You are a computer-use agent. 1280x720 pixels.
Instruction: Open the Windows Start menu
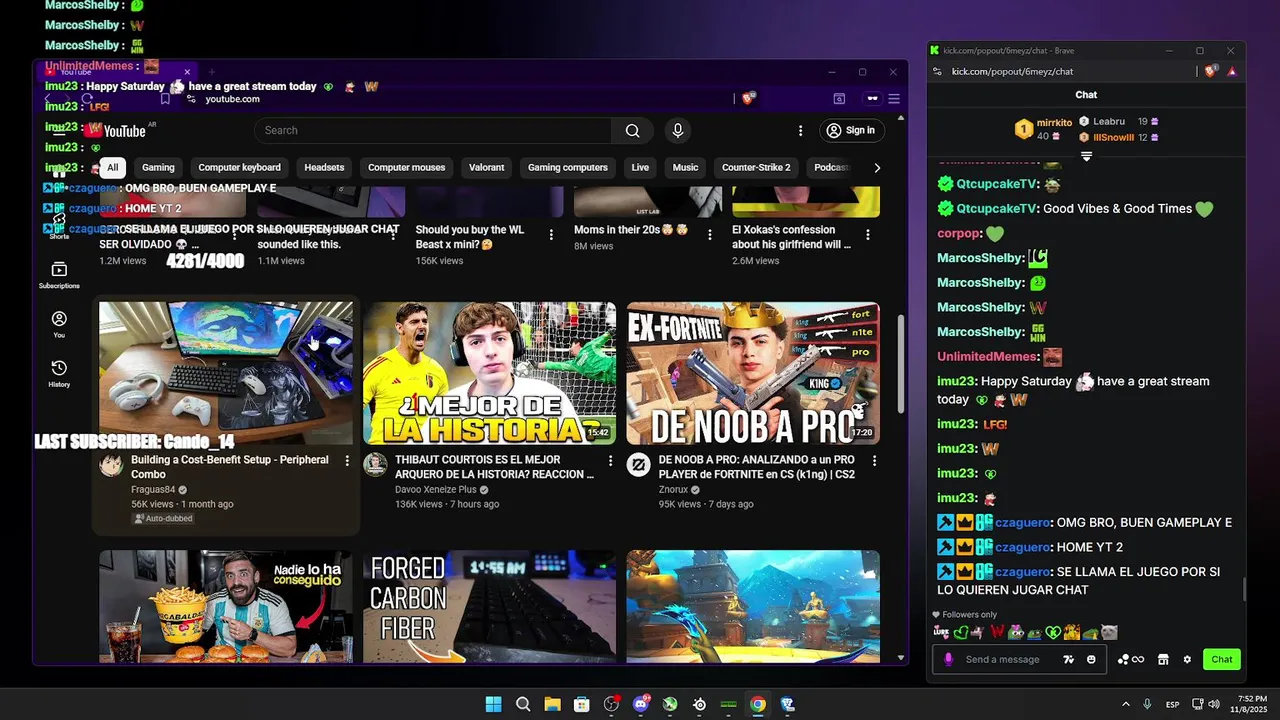coord(493,704)
